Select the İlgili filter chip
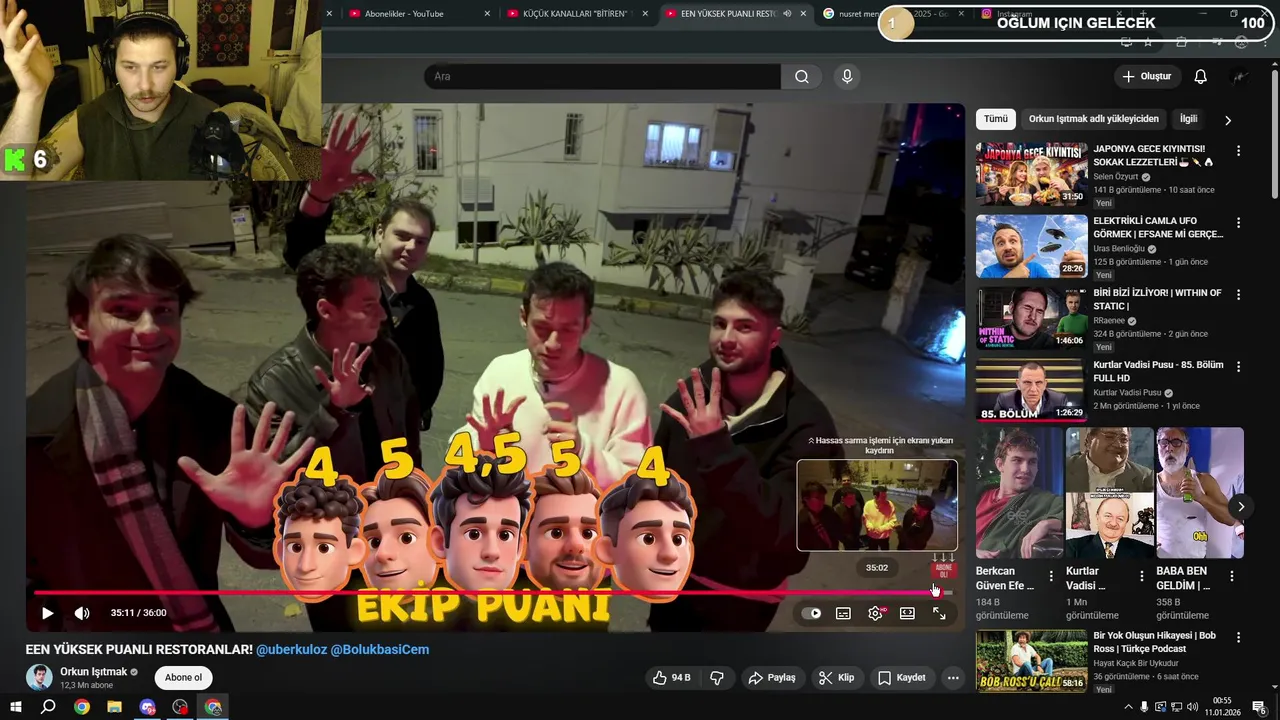 [x=1188, y=119]
